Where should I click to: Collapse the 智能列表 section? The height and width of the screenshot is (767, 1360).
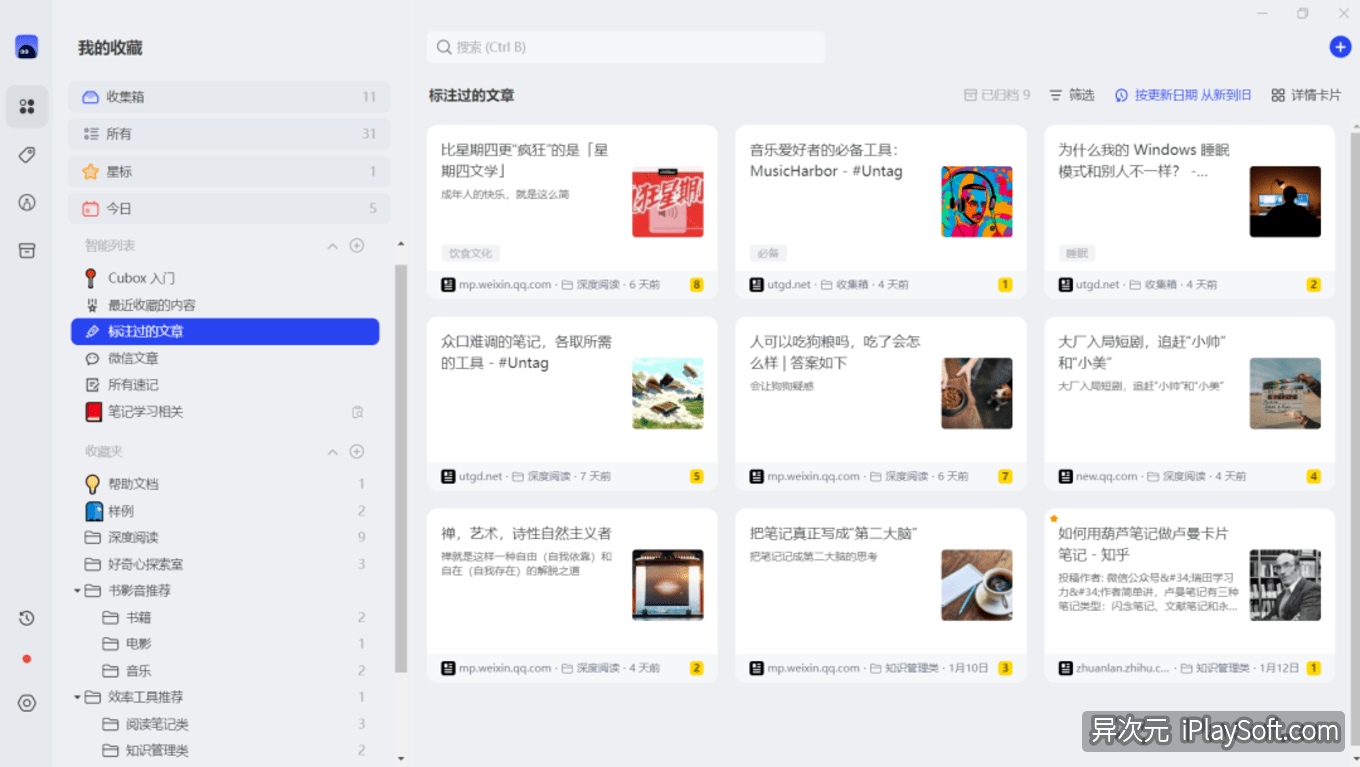(x=331, y=245)
